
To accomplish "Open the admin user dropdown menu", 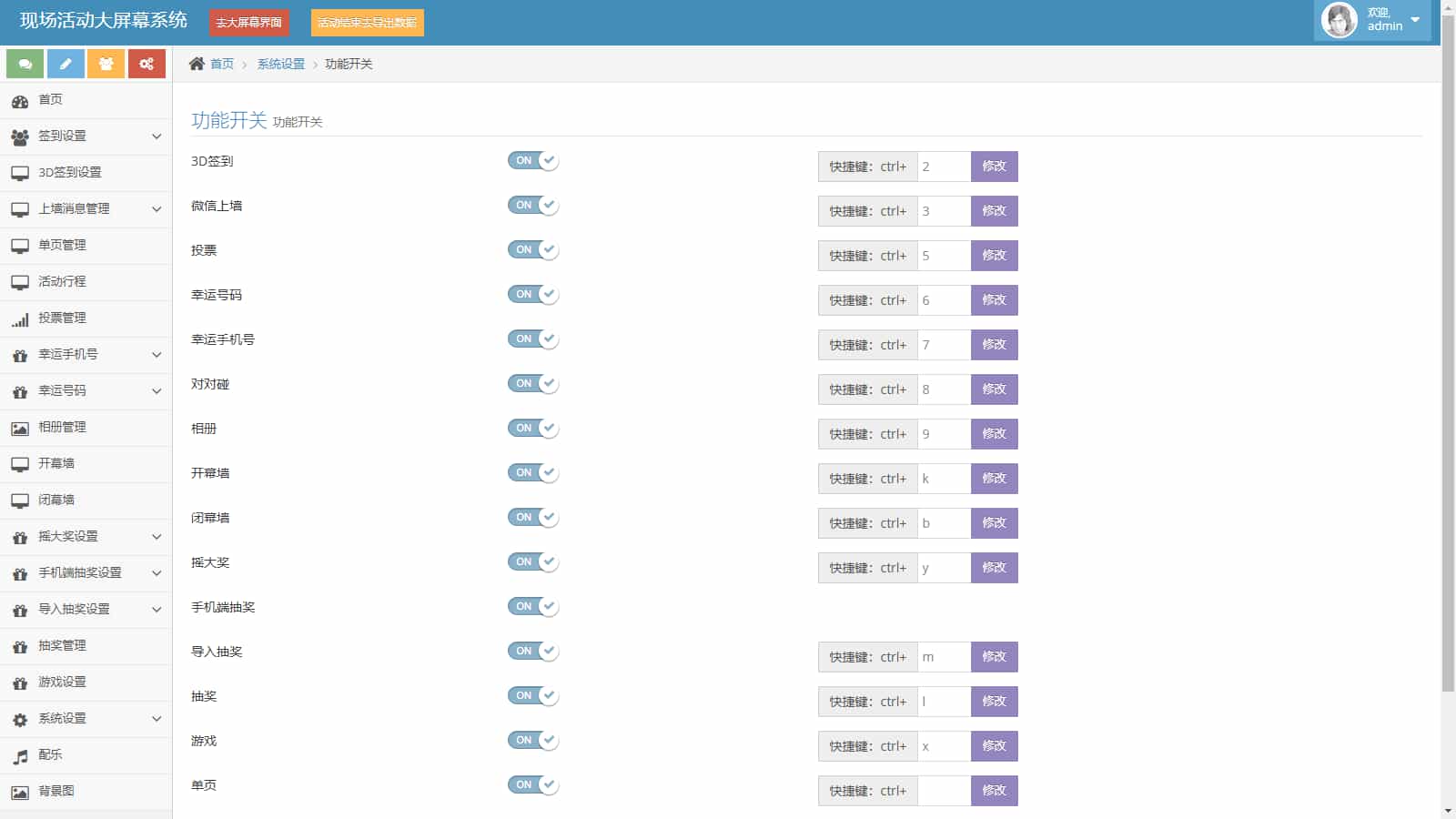I will click(1372, 20).
